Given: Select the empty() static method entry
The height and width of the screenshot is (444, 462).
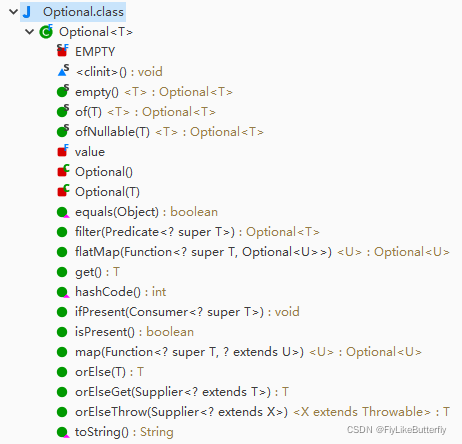Looking at the screenshot, I should [154, 92].
